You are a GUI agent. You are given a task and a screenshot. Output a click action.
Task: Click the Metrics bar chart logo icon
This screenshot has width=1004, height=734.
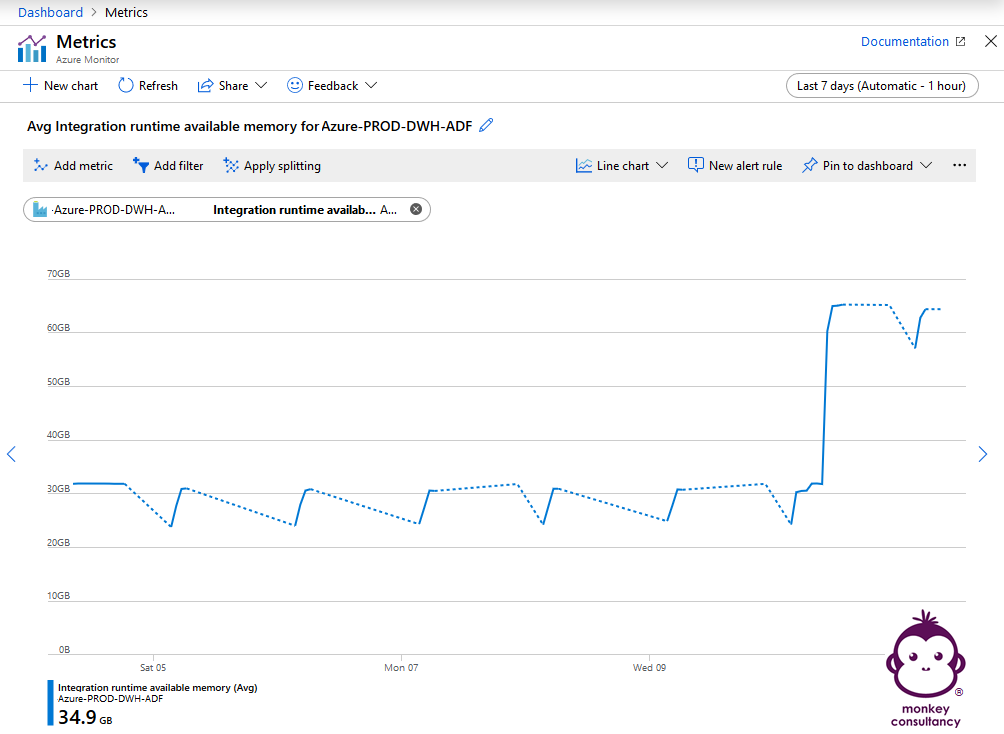click(32, 49)
